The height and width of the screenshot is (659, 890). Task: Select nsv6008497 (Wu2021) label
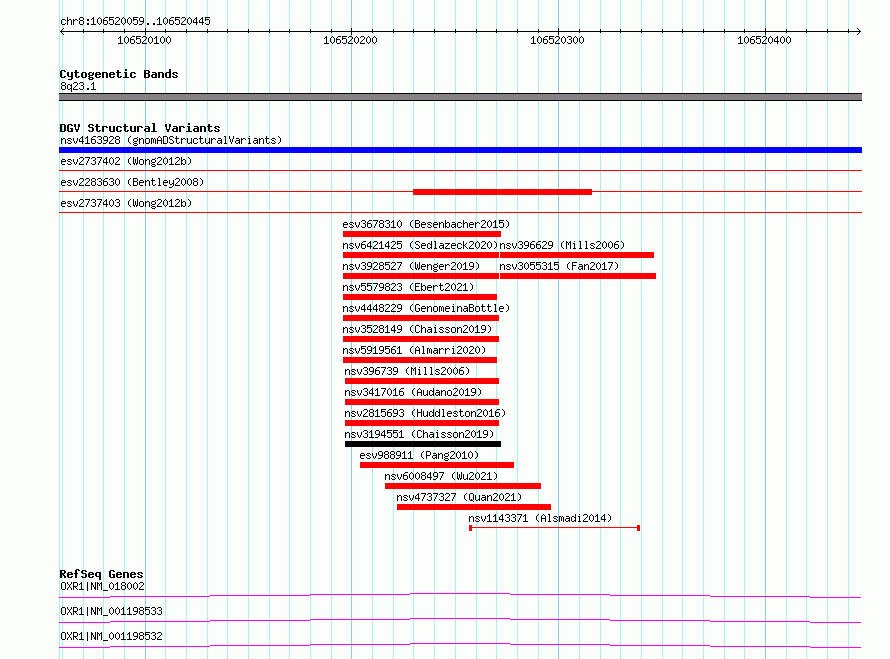pyautogui.click(x=441, y=476)
